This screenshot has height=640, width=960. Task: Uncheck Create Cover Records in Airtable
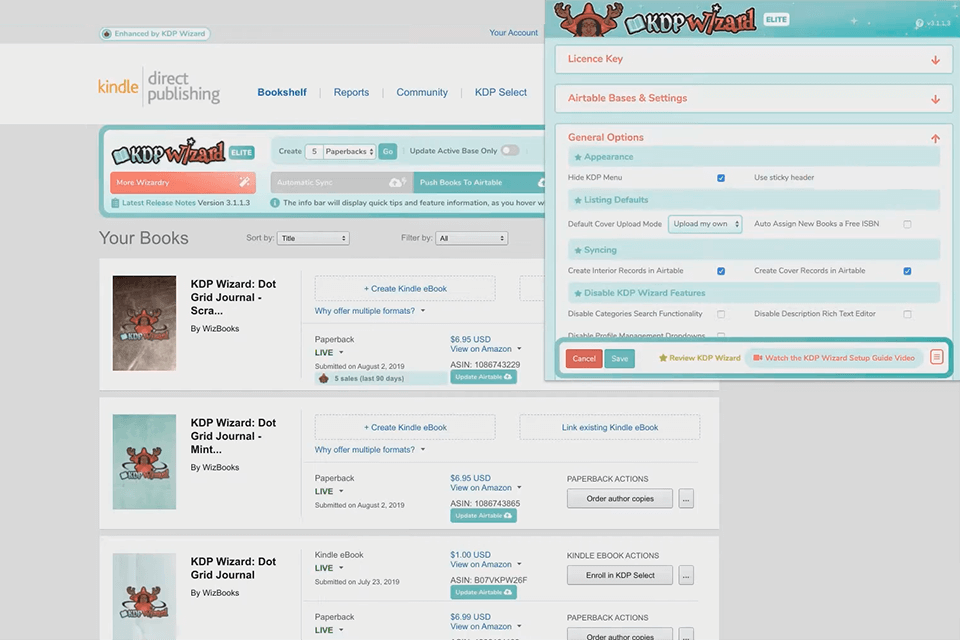pyautogui.click(x=907, y=271)
